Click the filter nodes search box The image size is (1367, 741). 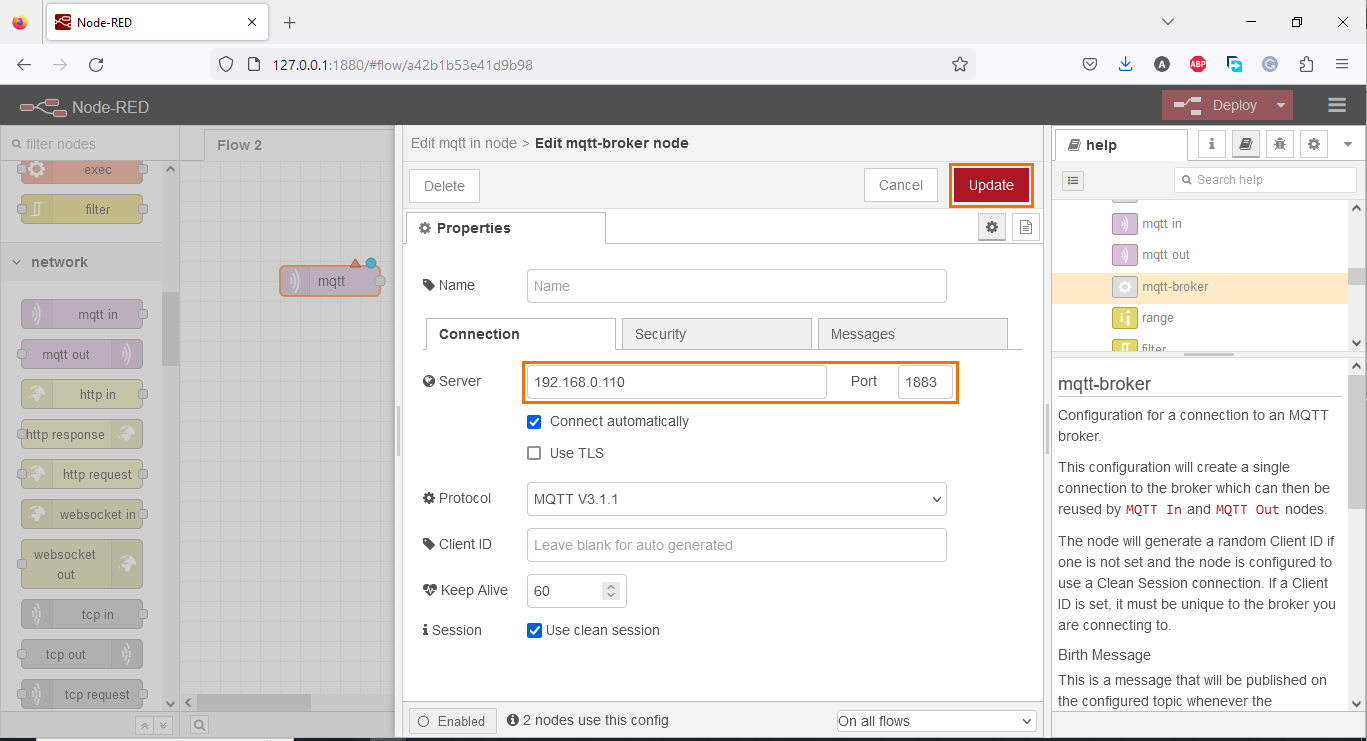90,144
